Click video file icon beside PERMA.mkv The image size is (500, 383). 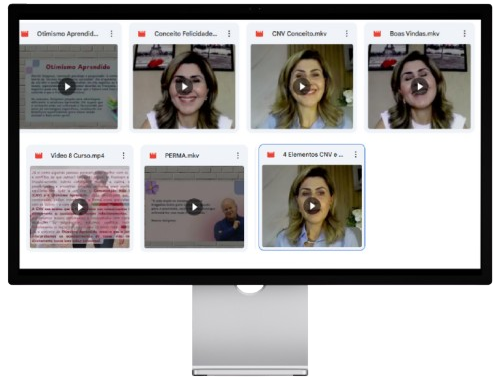click(153, 155)
